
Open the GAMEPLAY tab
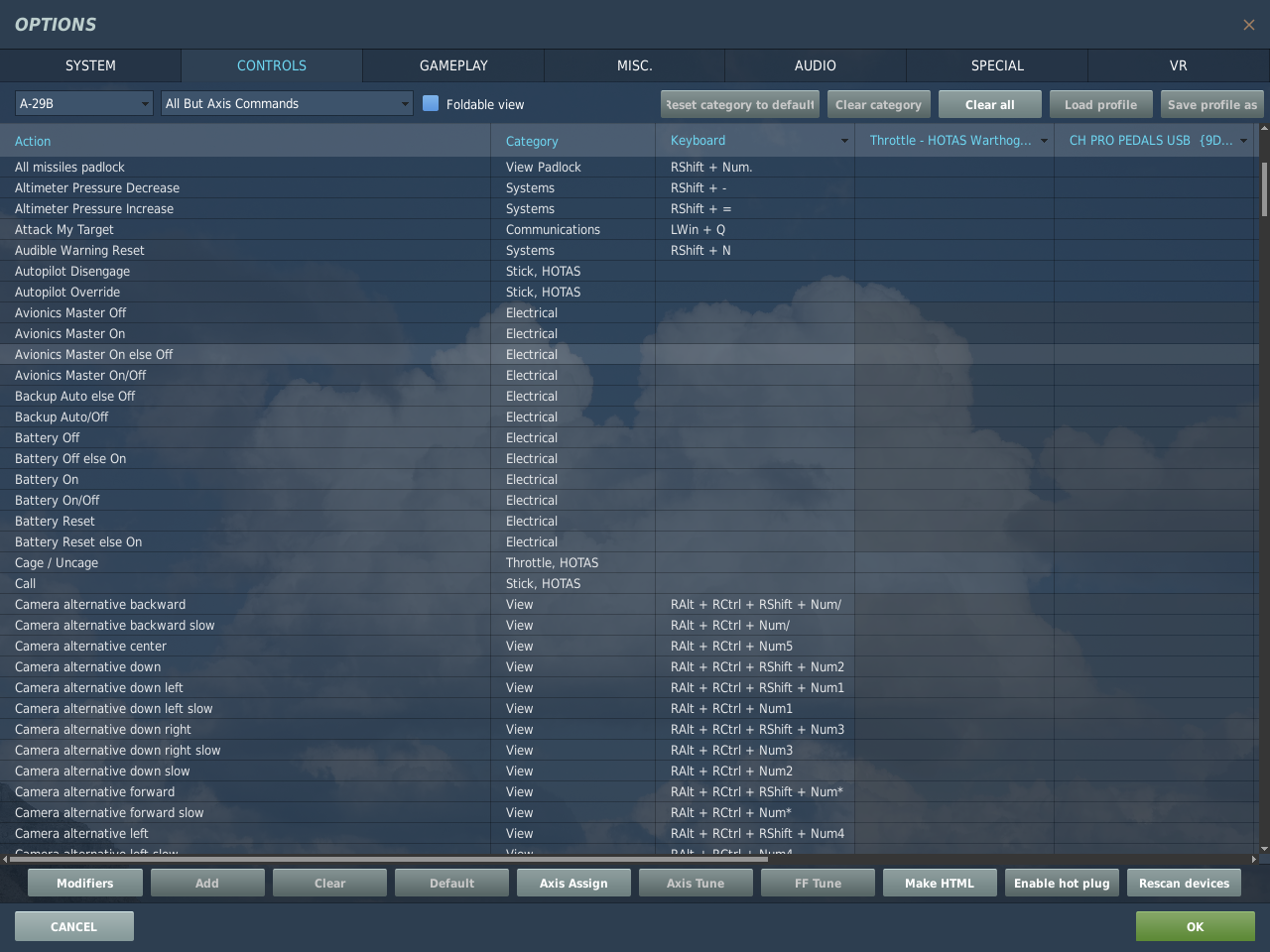pos(453,65)
